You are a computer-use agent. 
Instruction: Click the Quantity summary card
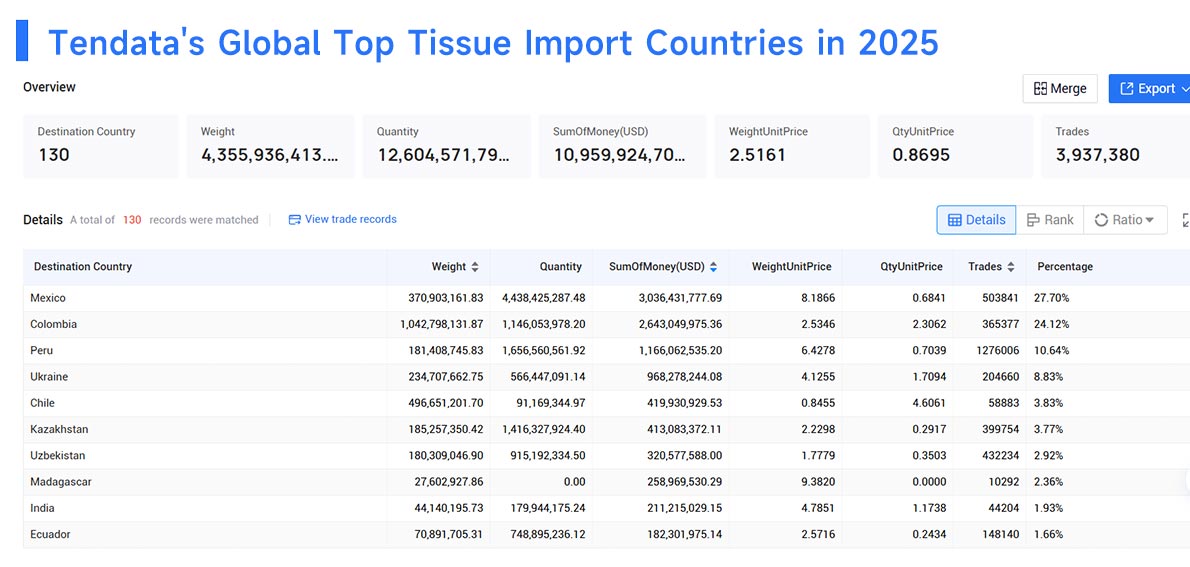446,146
